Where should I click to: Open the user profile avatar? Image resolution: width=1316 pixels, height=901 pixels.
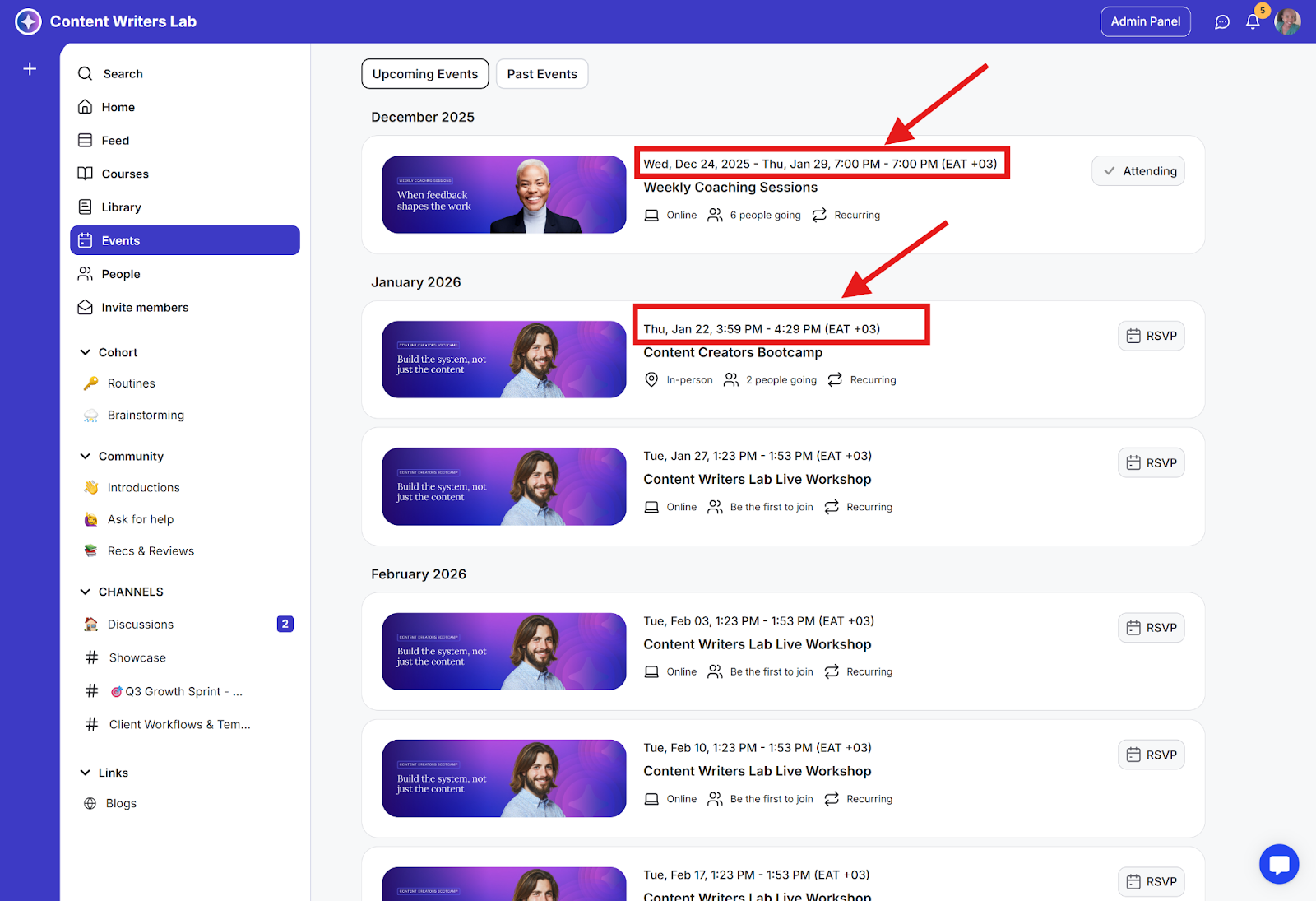(x=1287, y=22)
